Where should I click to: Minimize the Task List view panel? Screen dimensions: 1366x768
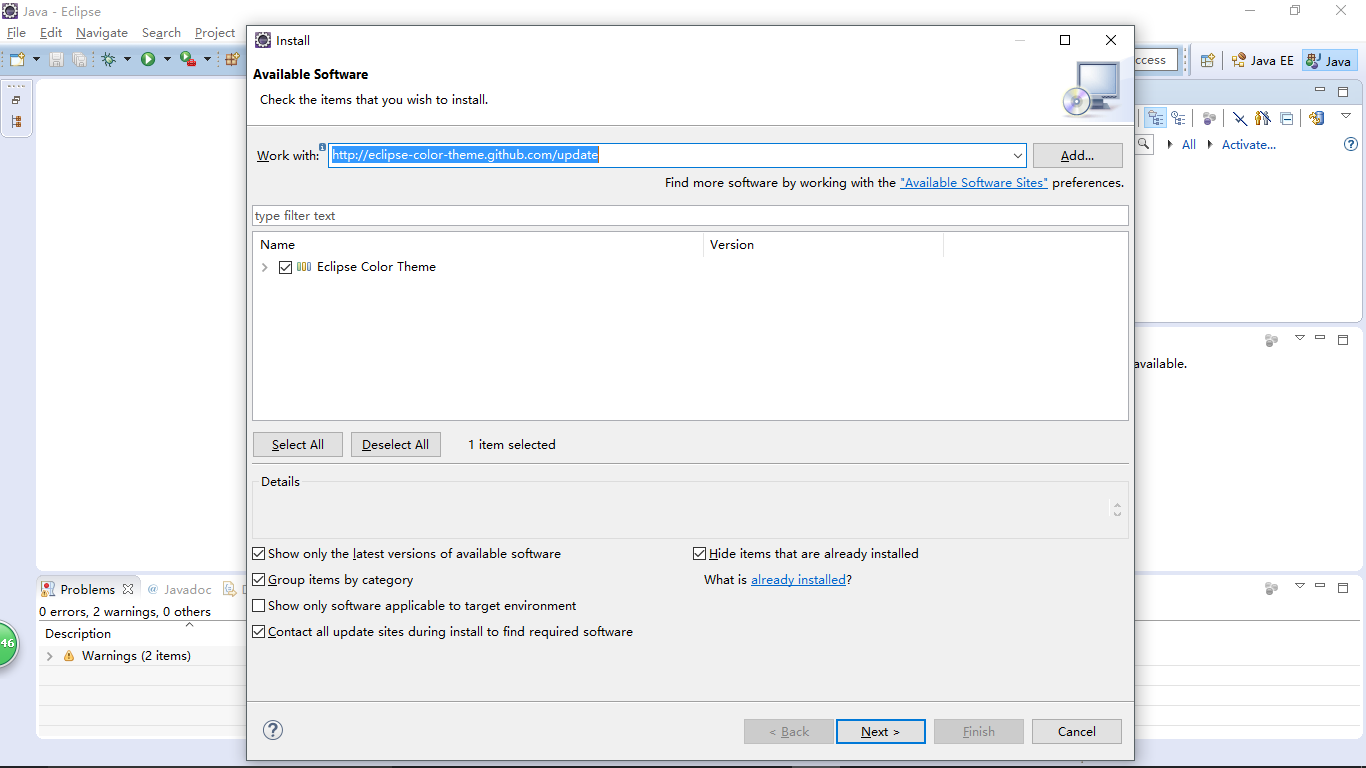tap(1320, 91)
